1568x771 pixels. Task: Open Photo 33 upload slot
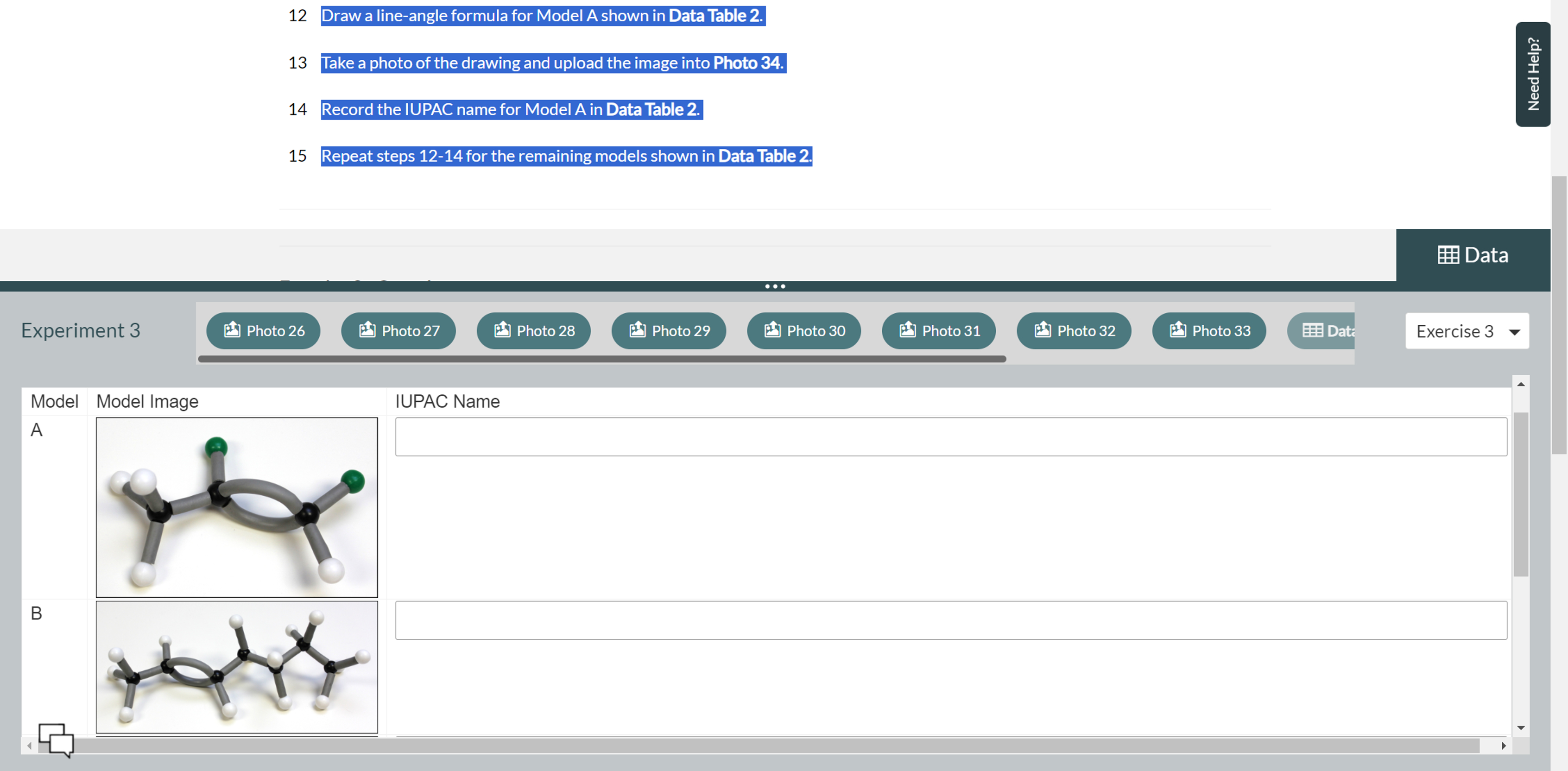(1209, 330)
